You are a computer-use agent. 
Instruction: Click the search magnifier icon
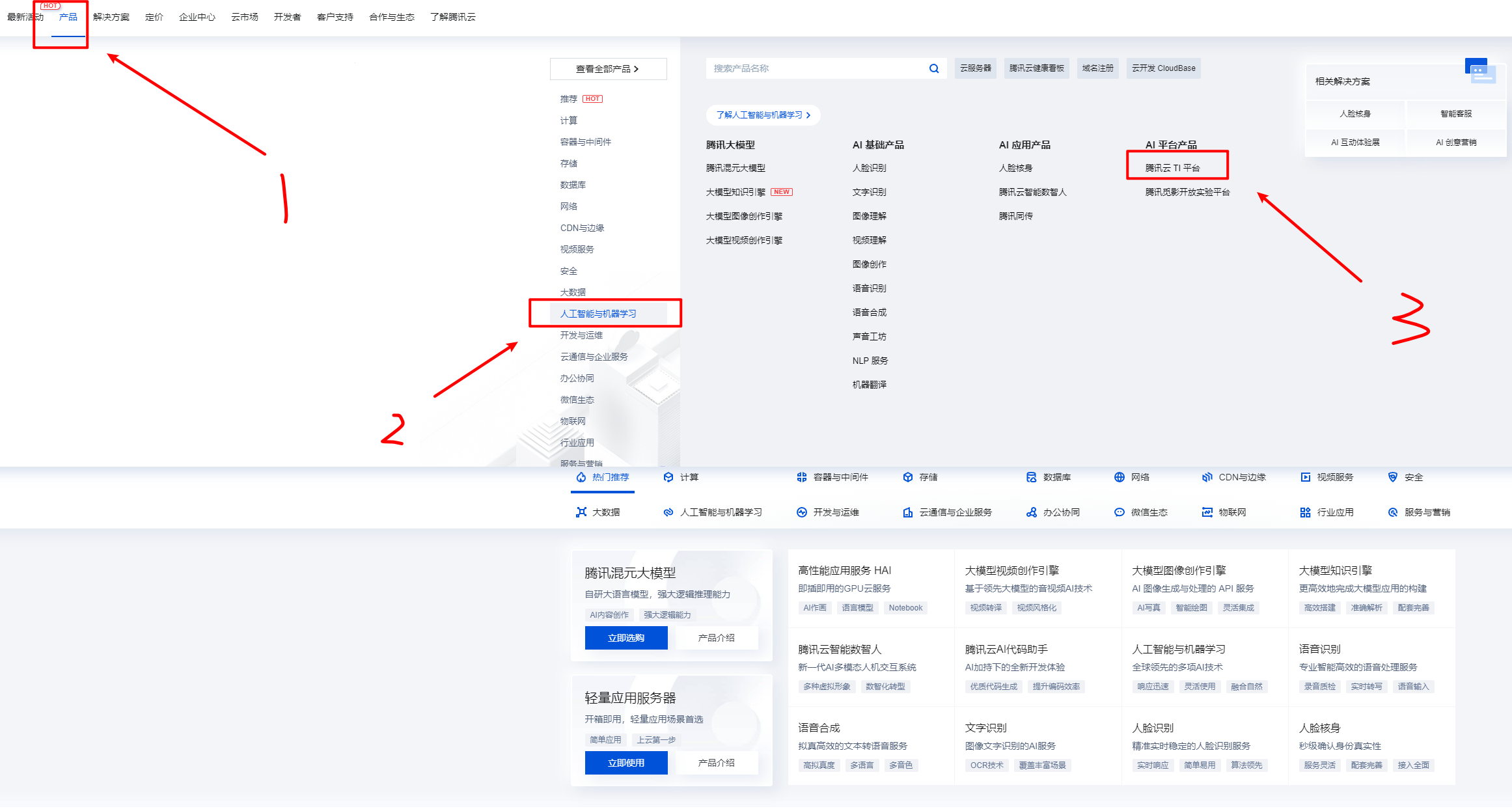point(934,68)
